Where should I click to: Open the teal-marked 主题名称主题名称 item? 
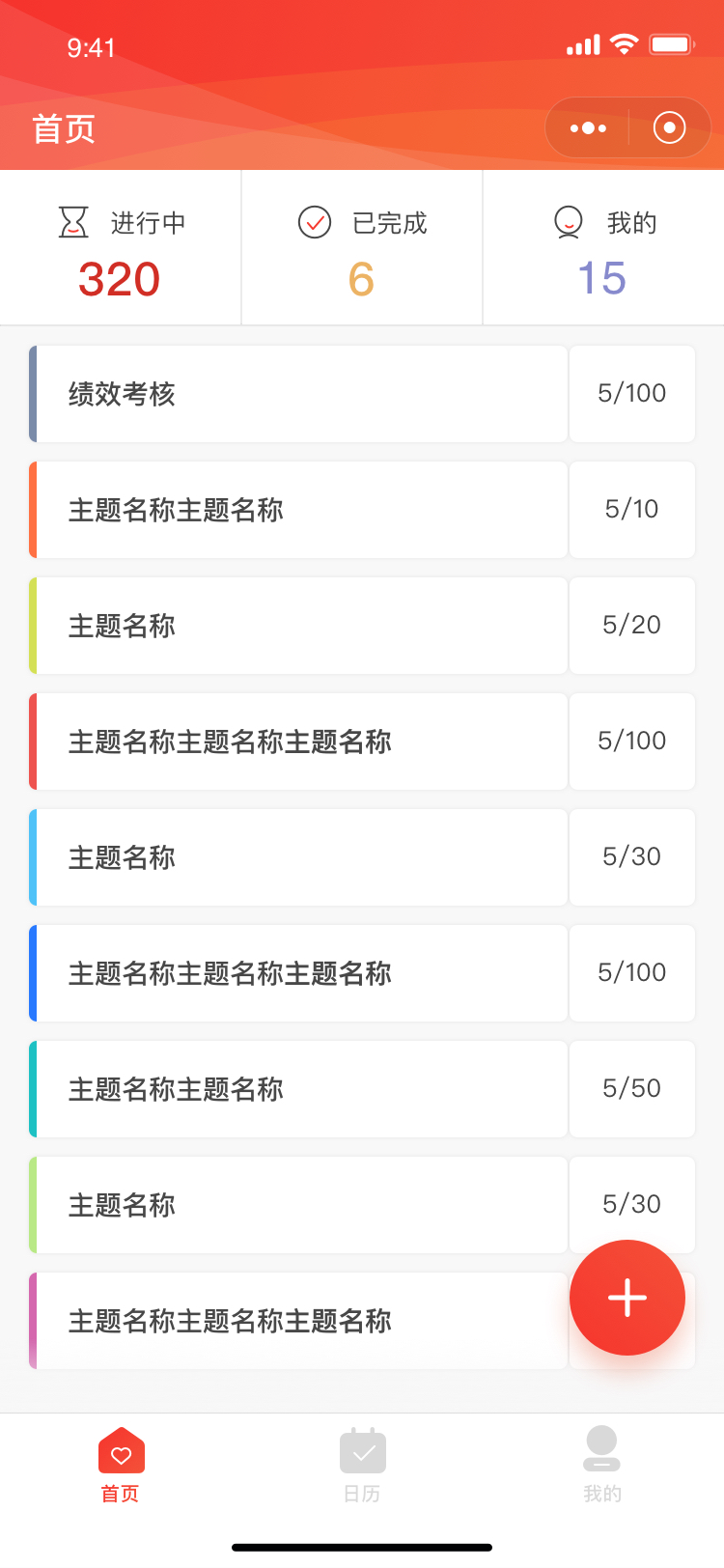[x=298, y=1089]
